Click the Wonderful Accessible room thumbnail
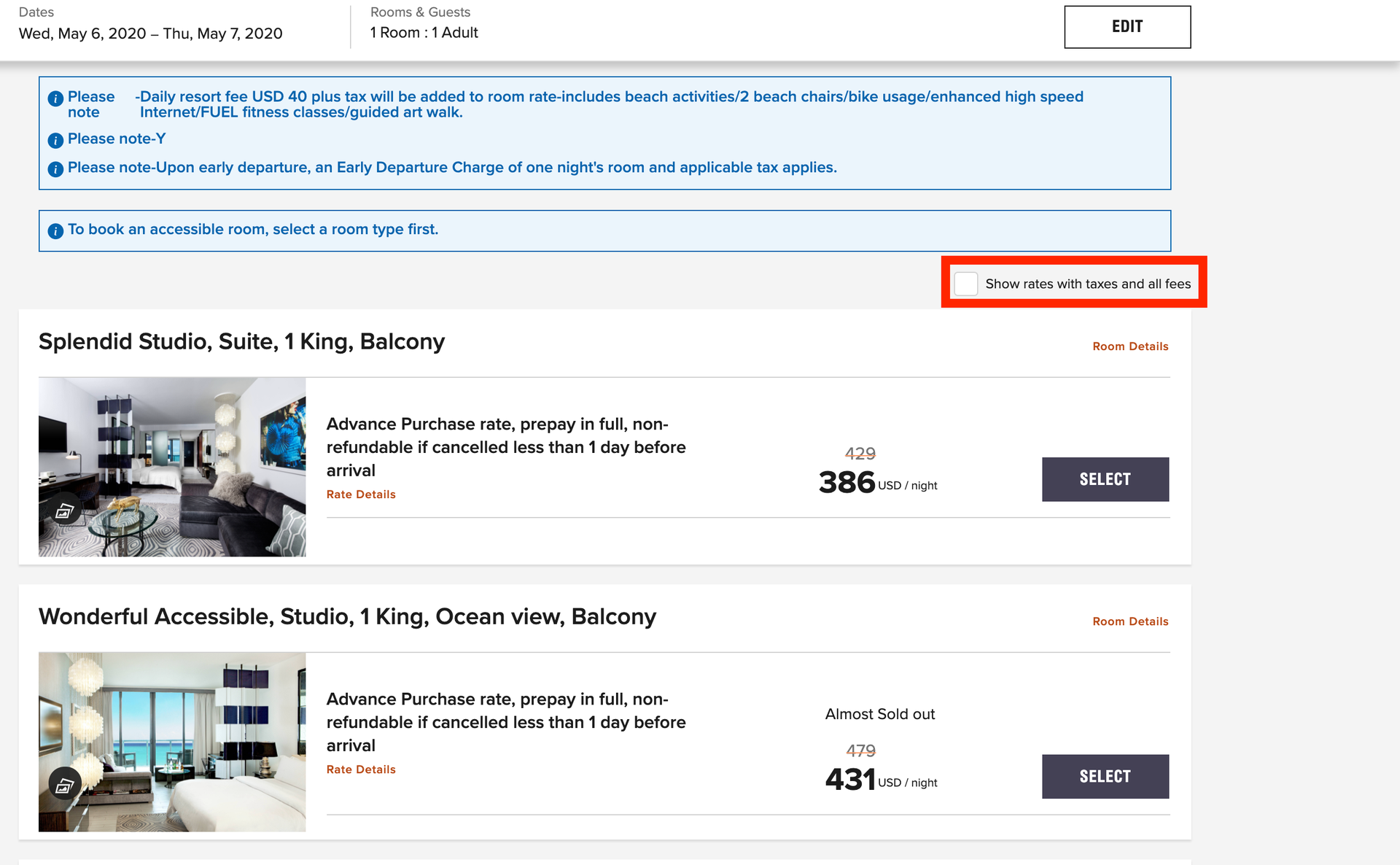The height and width of the screenshot is (865, 1400). point(172,742)
